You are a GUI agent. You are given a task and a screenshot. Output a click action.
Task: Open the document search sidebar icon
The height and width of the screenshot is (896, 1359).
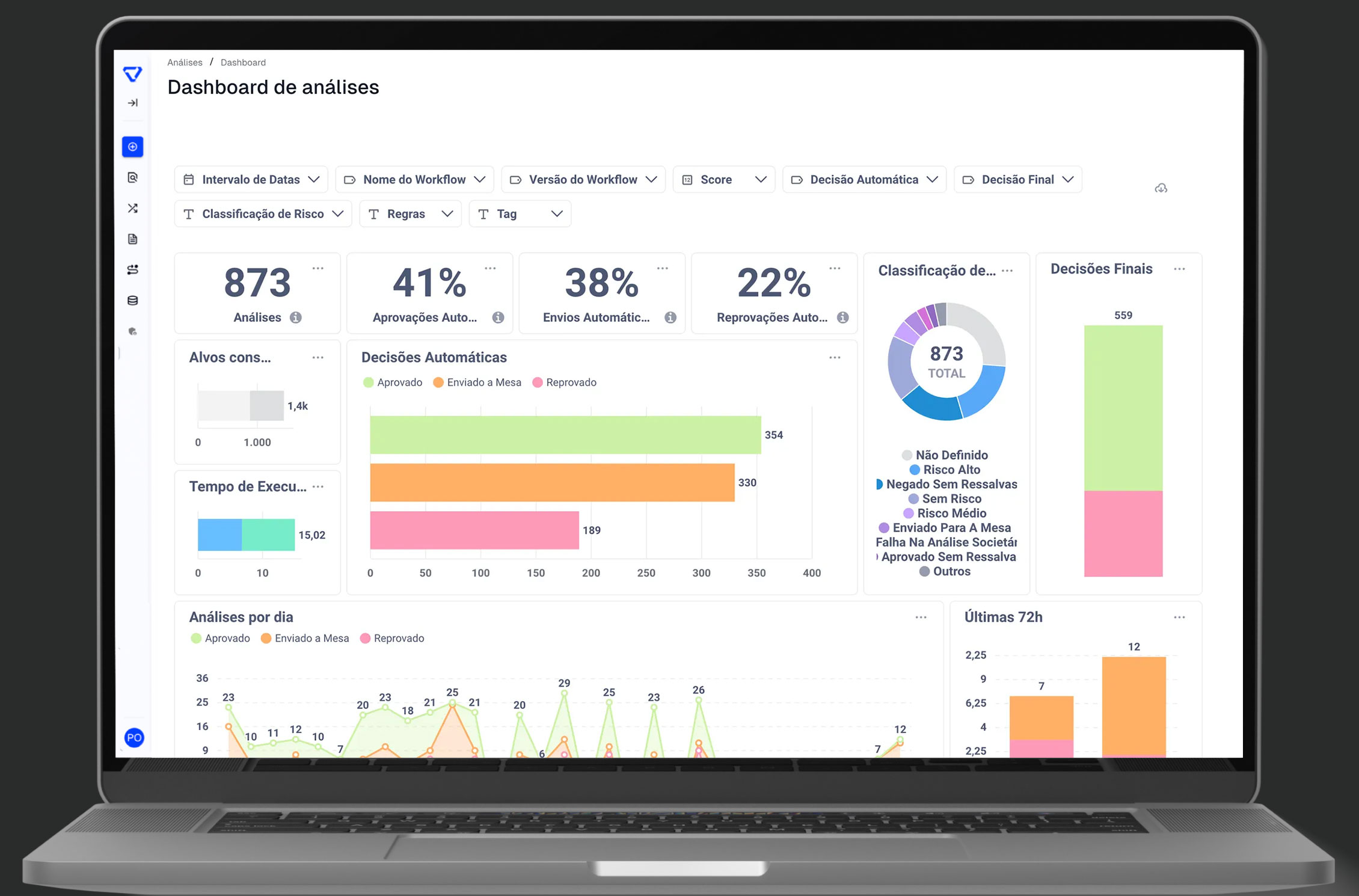click(133, 177)
